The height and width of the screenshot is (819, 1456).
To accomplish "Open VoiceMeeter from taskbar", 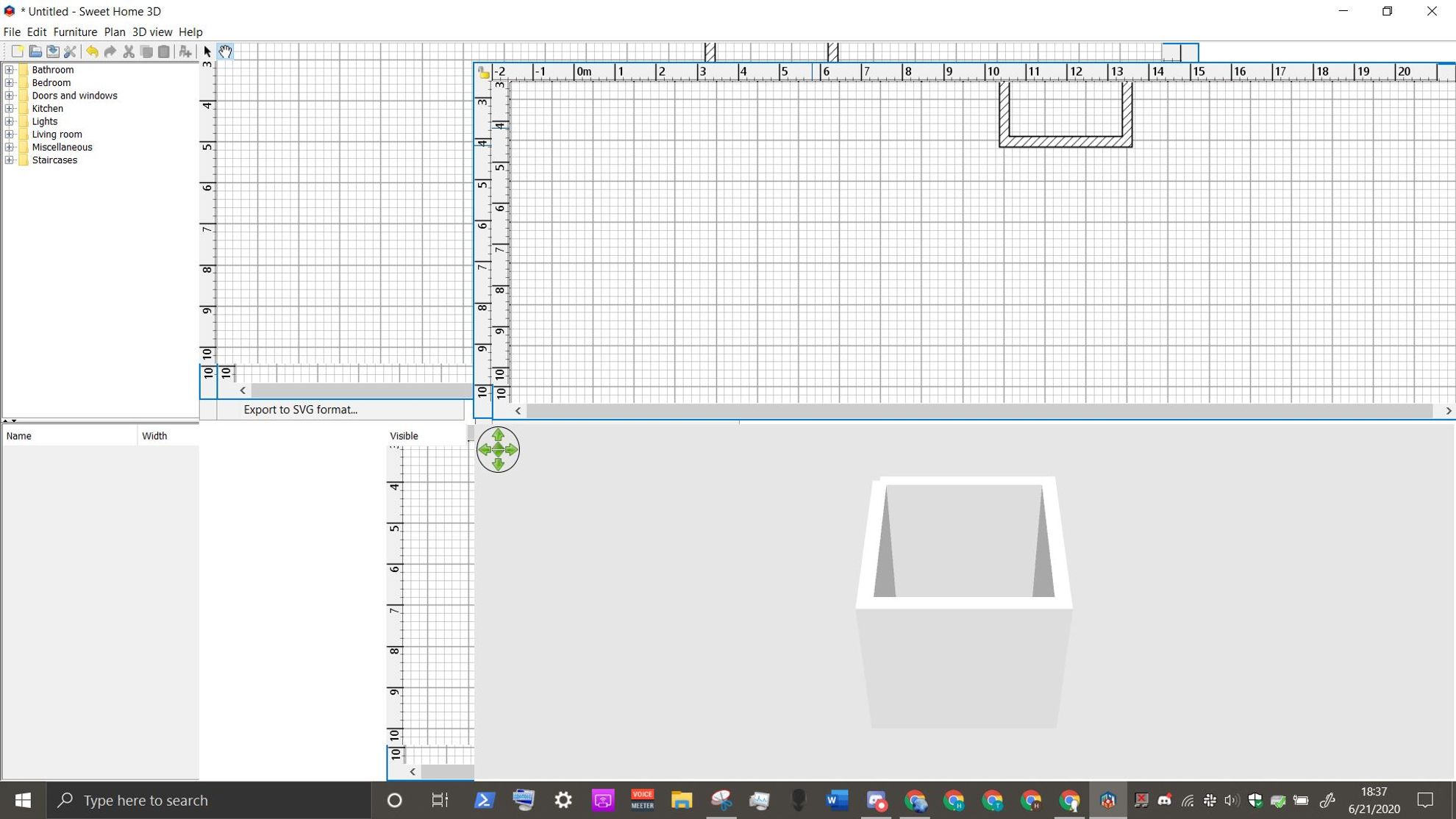I will point(642,800).
